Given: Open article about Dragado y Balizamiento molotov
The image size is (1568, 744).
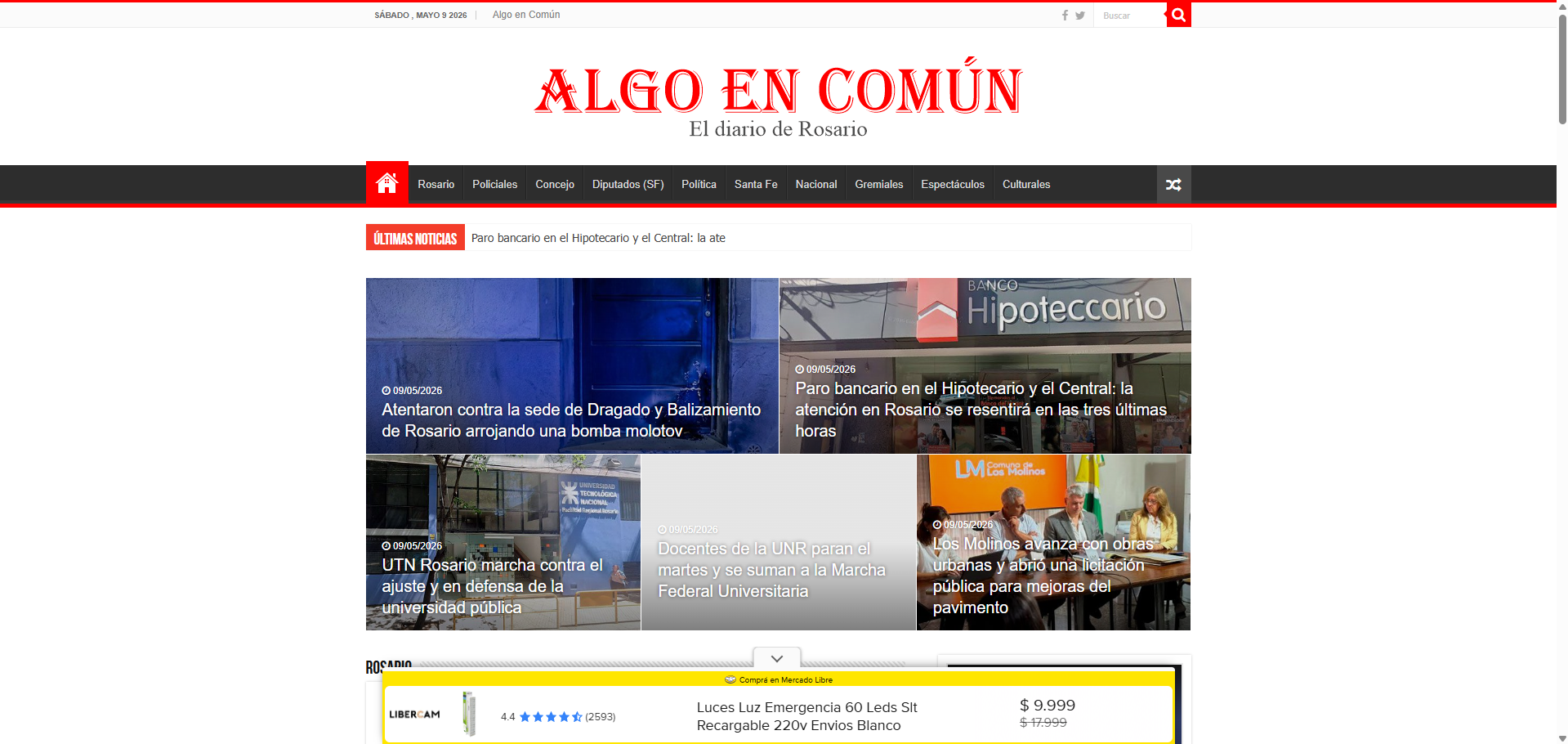Looking at the screenshot, I should coord(571,420).
